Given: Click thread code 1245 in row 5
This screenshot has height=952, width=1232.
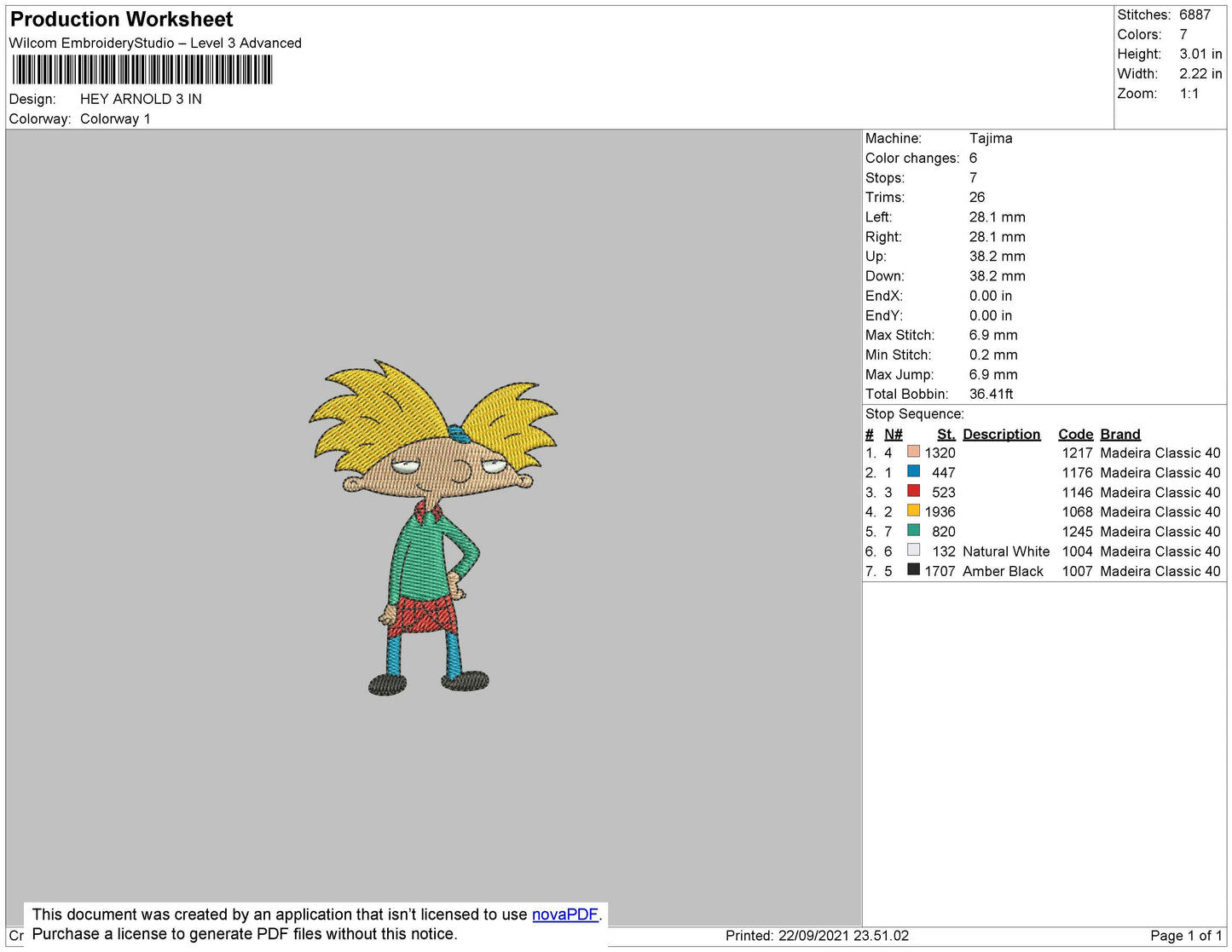Looking at the screenshot, I should tap(1077, 531).
